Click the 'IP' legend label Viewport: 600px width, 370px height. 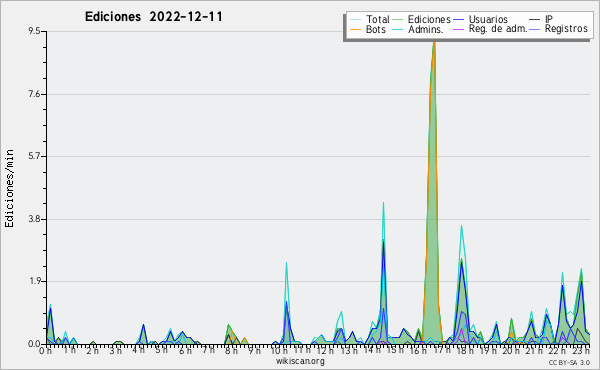click(x=549, y=19)
